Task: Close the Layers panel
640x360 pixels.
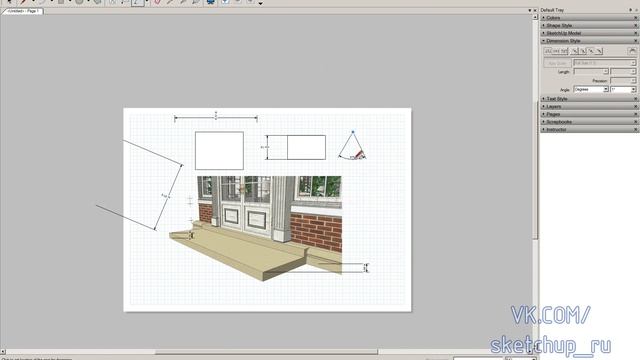Action: [x=636, y=107]
